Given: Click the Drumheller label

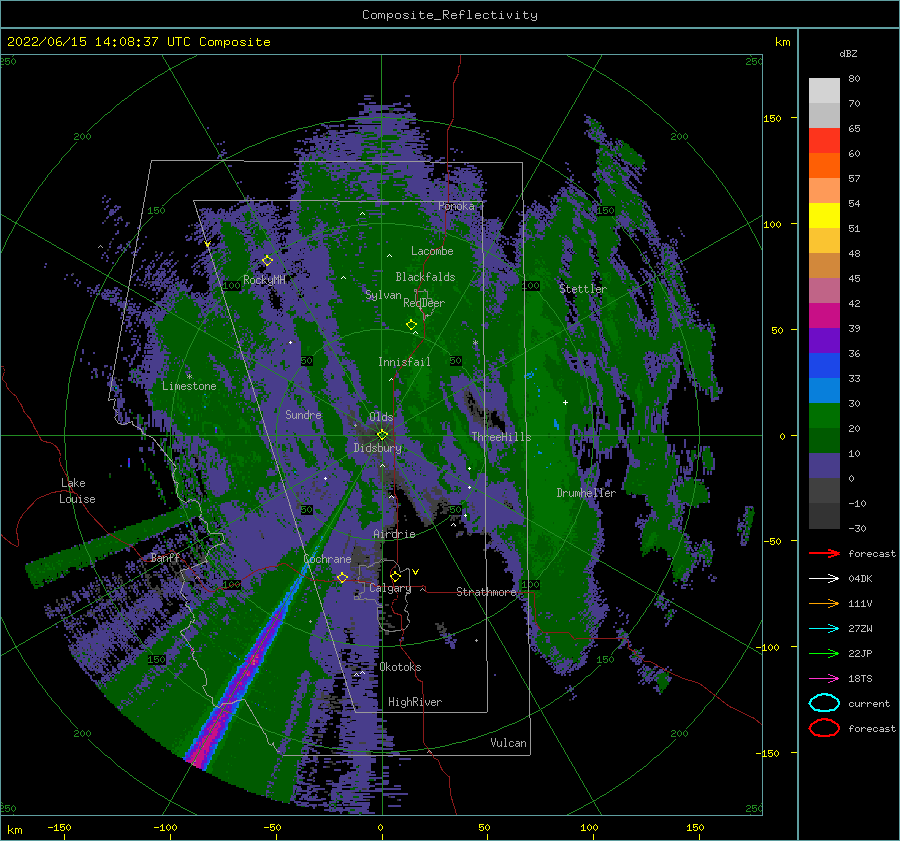Looking at the screenshot, I should (x=586, y=493).
